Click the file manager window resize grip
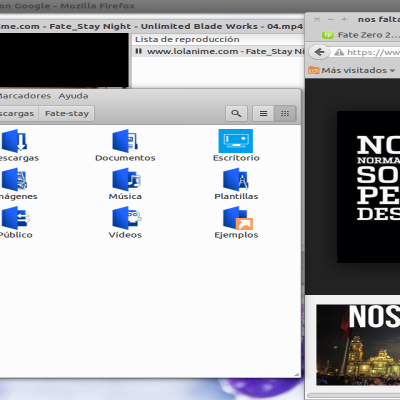This screenshot has width=400, height=400. [296, 374]
